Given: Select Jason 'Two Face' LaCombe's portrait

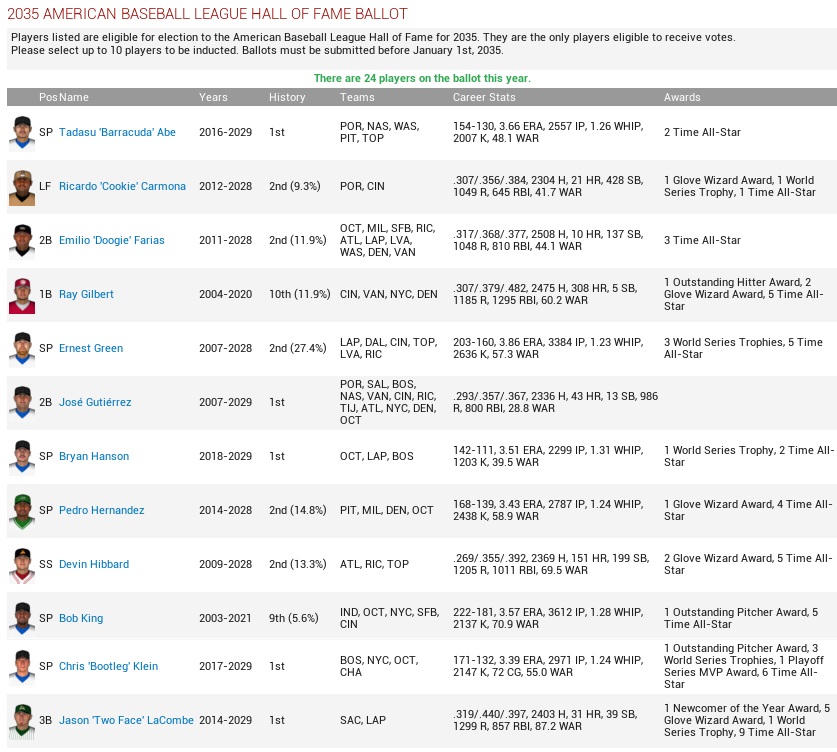Looking at the screenshot, I should [x=22, y=721].
